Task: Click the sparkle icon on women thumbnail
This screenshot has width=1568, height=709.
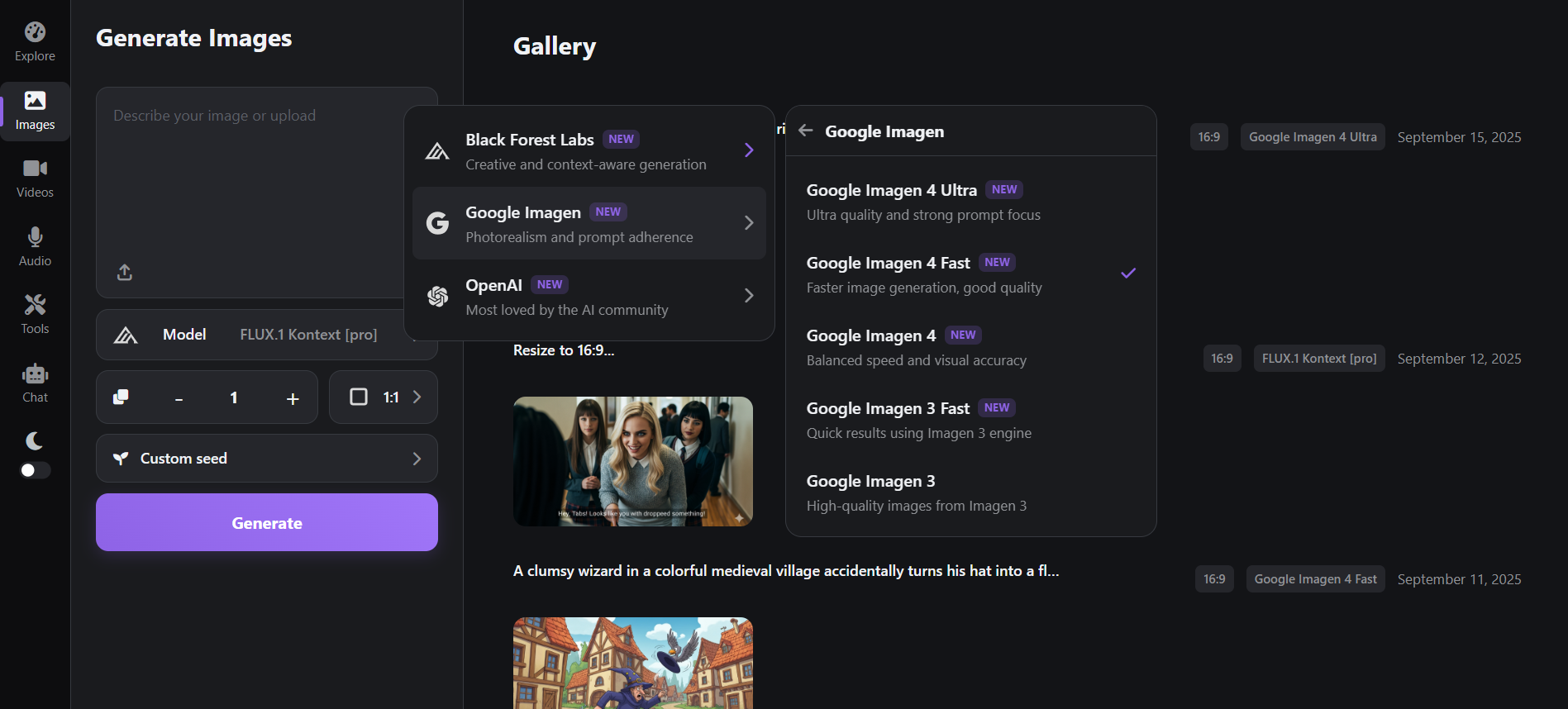Action: (x=739, y=517)
